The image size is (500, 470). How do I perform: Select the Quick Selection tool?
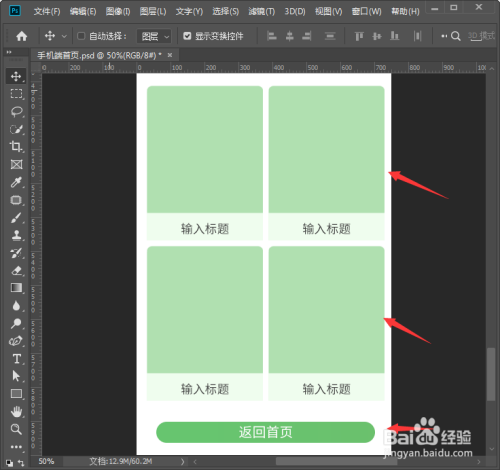point(16,129)
